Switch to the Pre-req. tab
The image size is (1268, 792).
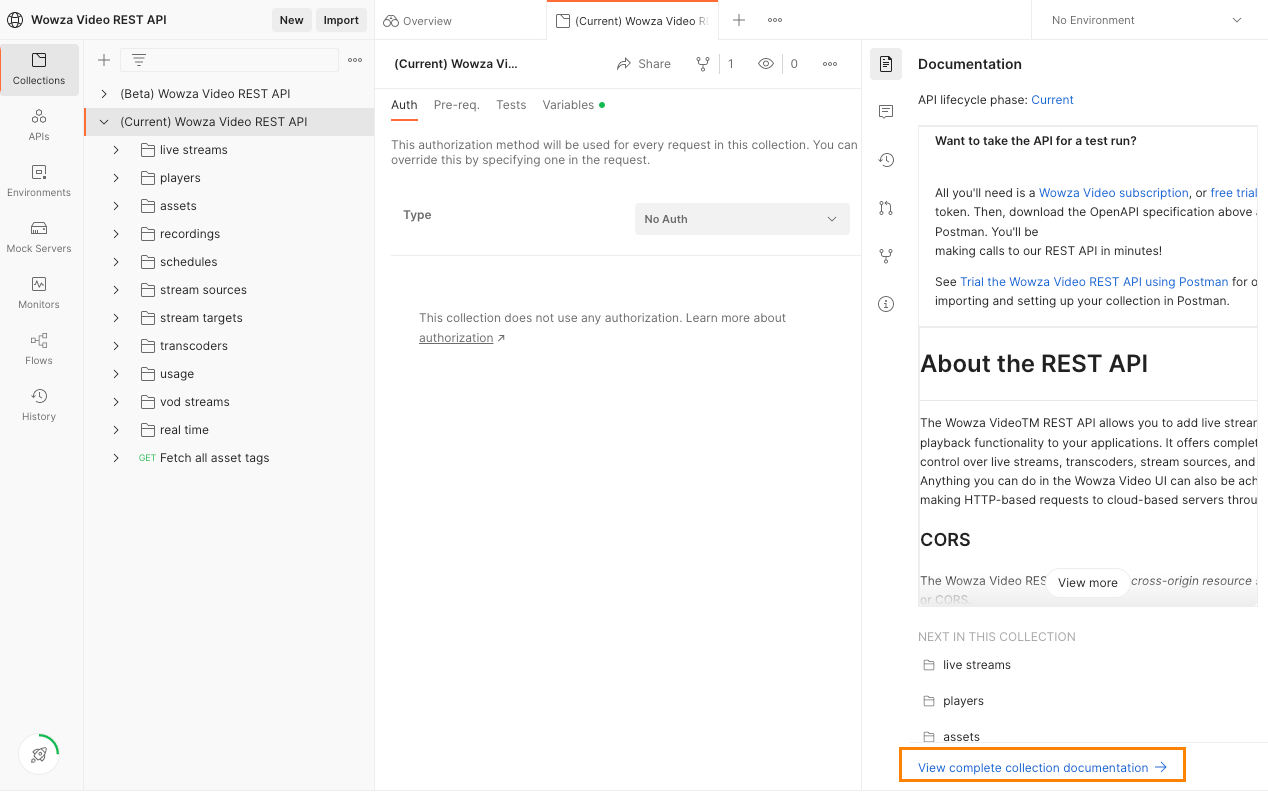(456, 105)
